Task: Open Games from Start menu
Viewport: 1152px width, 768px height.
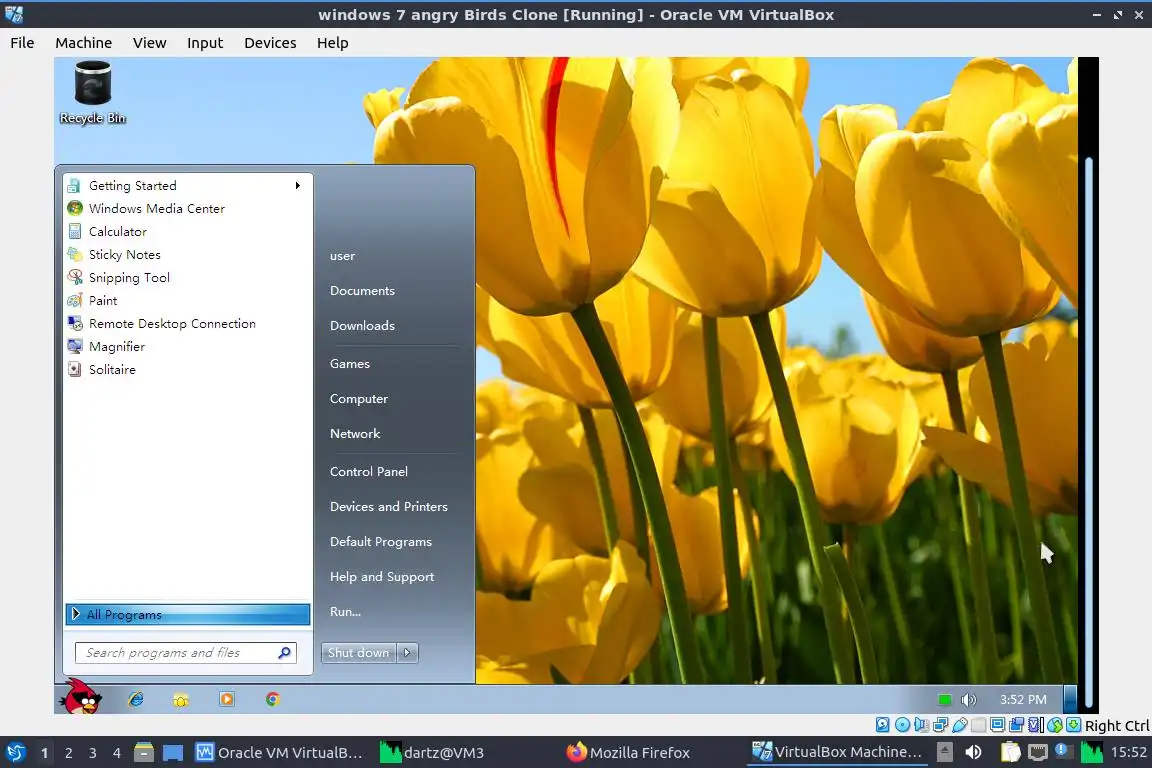Action: click(x=350, y=364)
